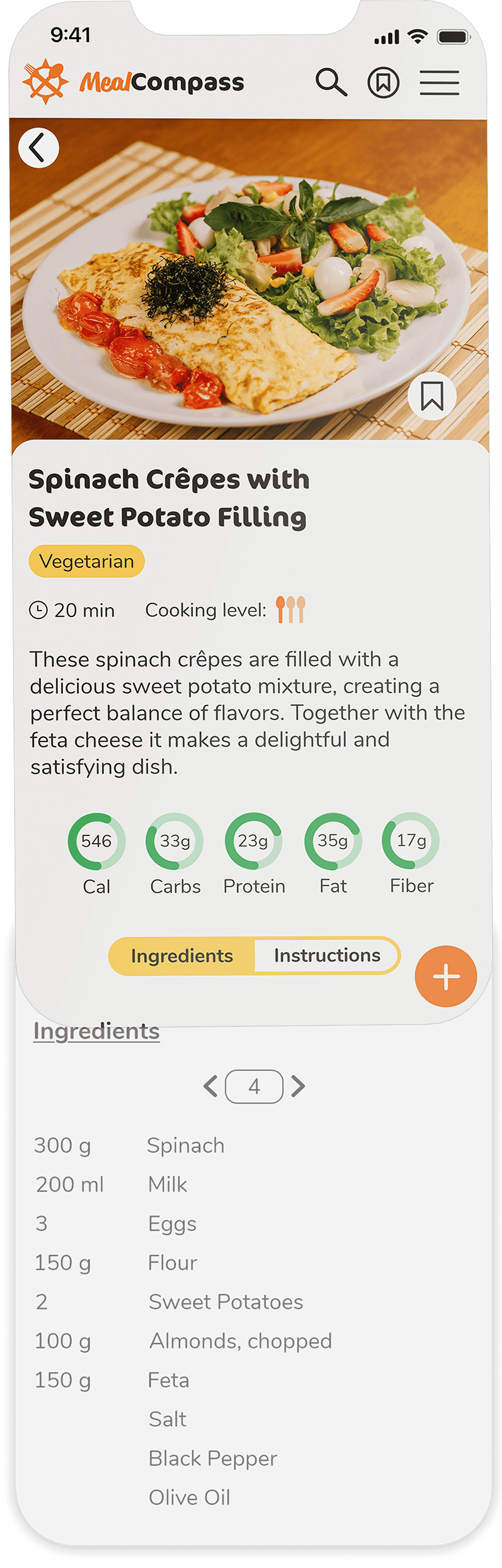Select the cooking level spoons icon
The height and width of the screenshot is (1568, 502).
[291, 609]
